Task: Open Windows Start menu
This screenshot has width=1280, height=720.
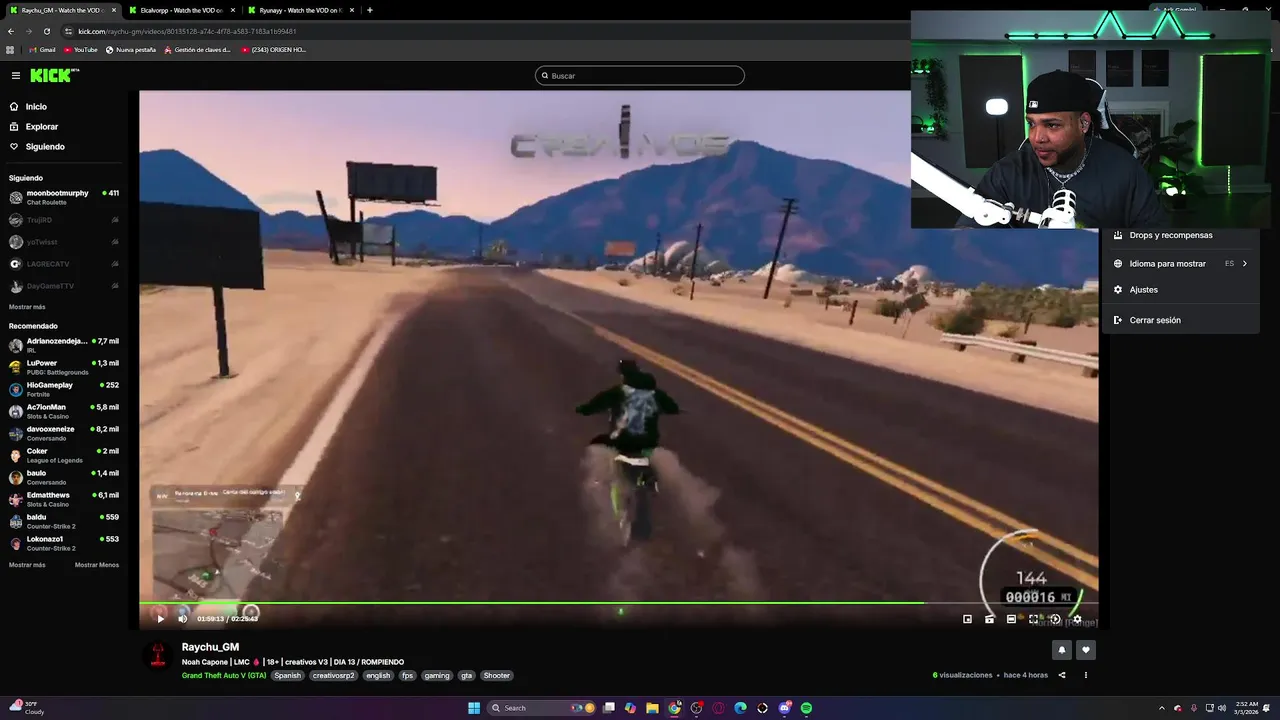Action: point(474,708)
